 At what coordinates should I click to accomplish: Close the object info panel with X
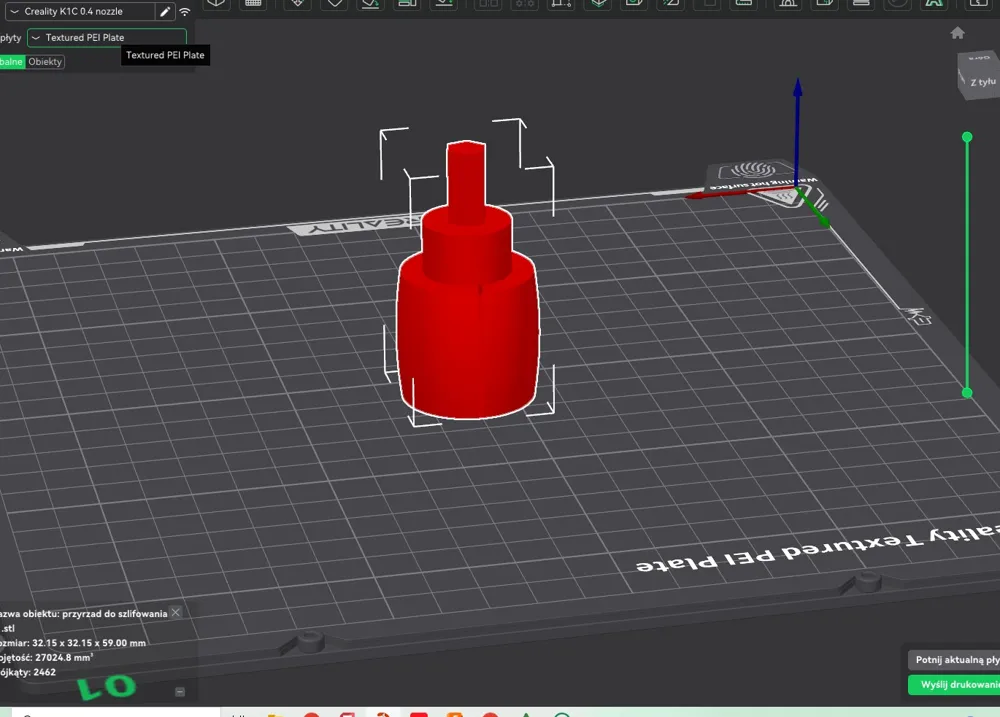pos(176,612)
